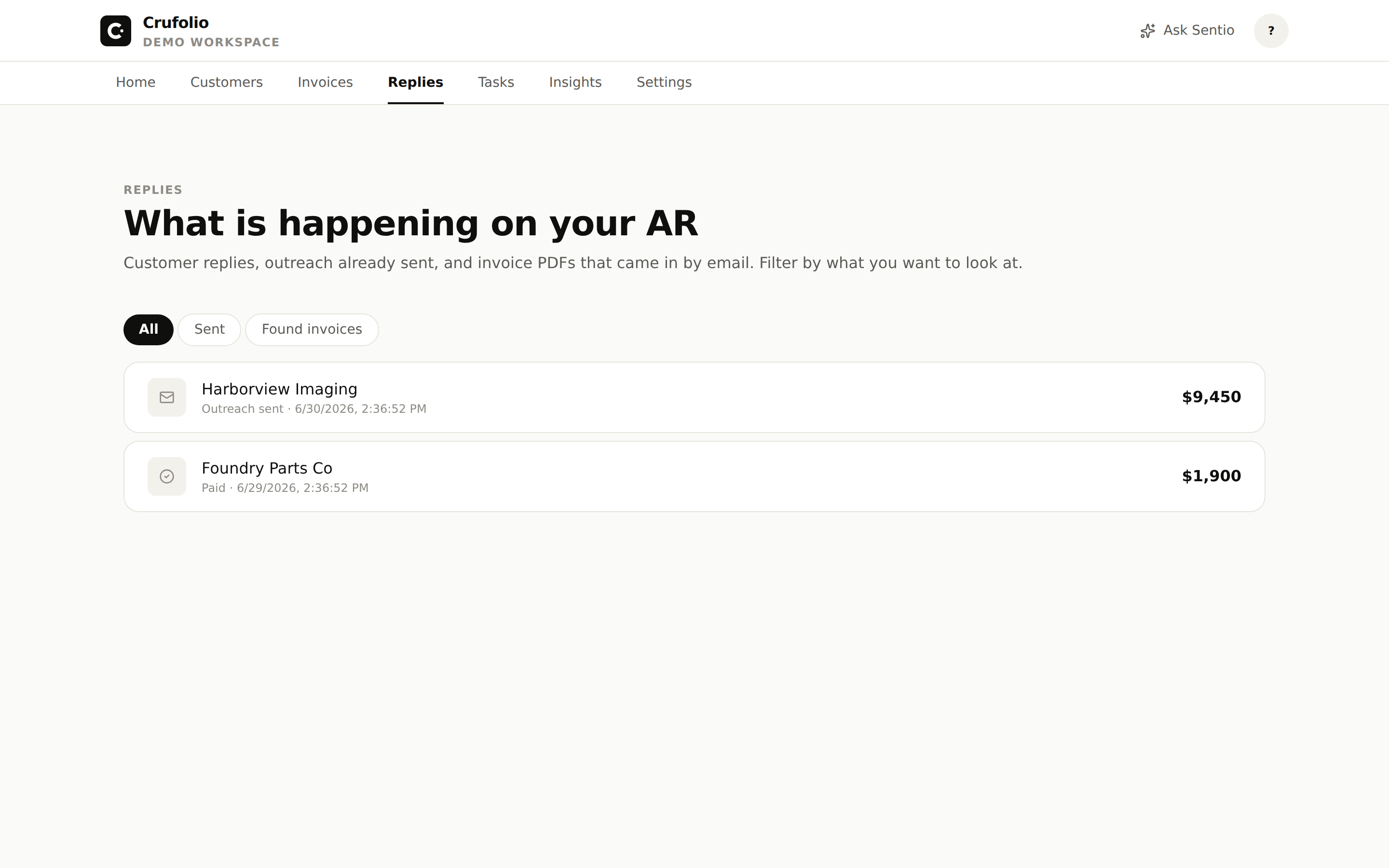Screen dimensions: 1389x868
Task: View the Insights tab
Action: pos(575,82)
